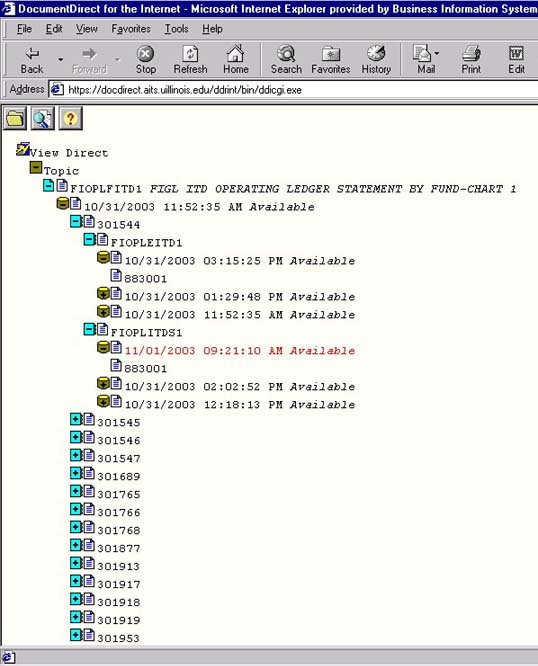538x666 pixels.
Task: Expand the 301917 node
Action: pyautogui.click(x=76, y=581)
